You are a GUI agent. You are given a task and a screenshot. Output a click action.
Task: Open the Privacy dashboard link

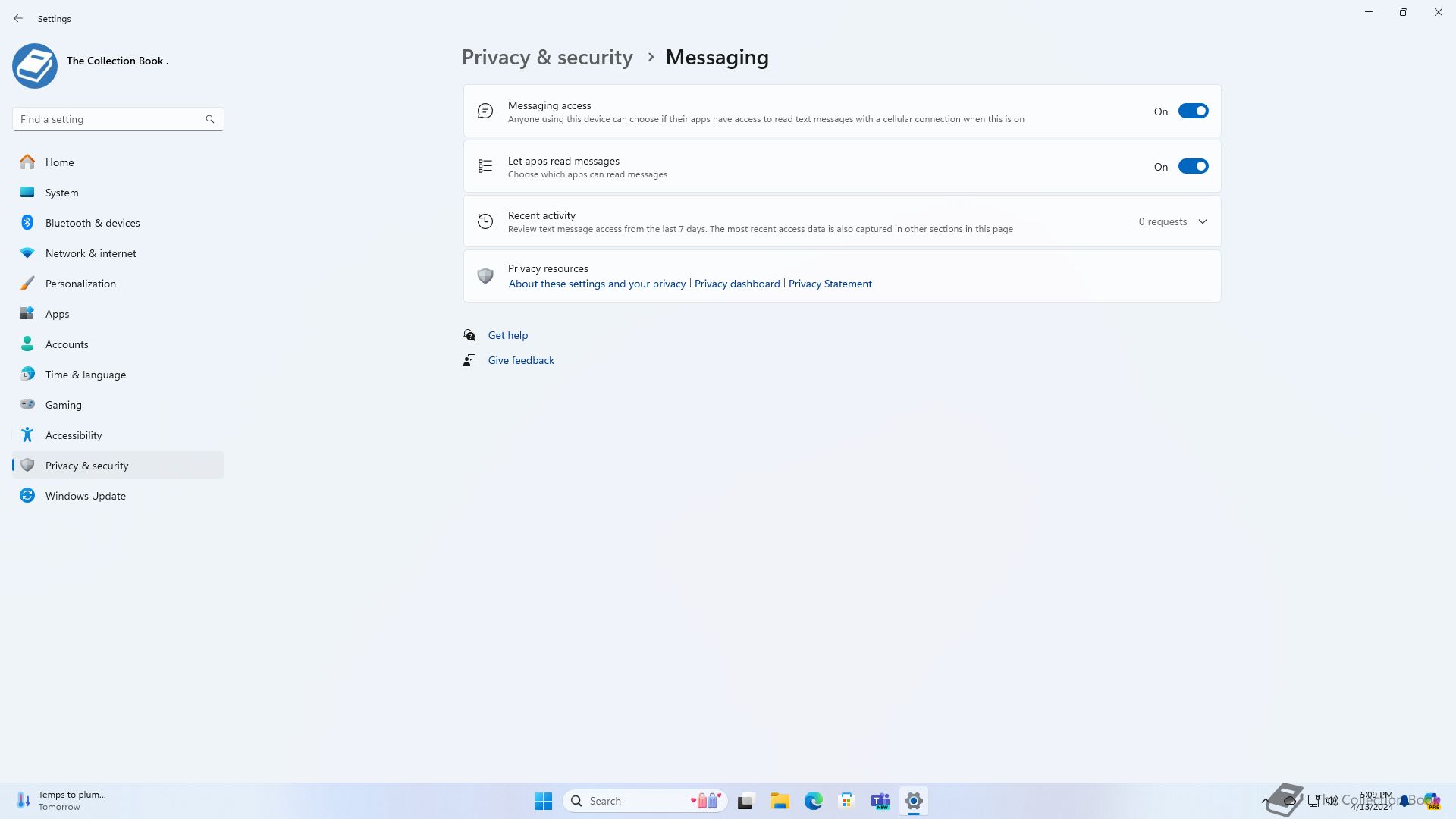(736, 284)
